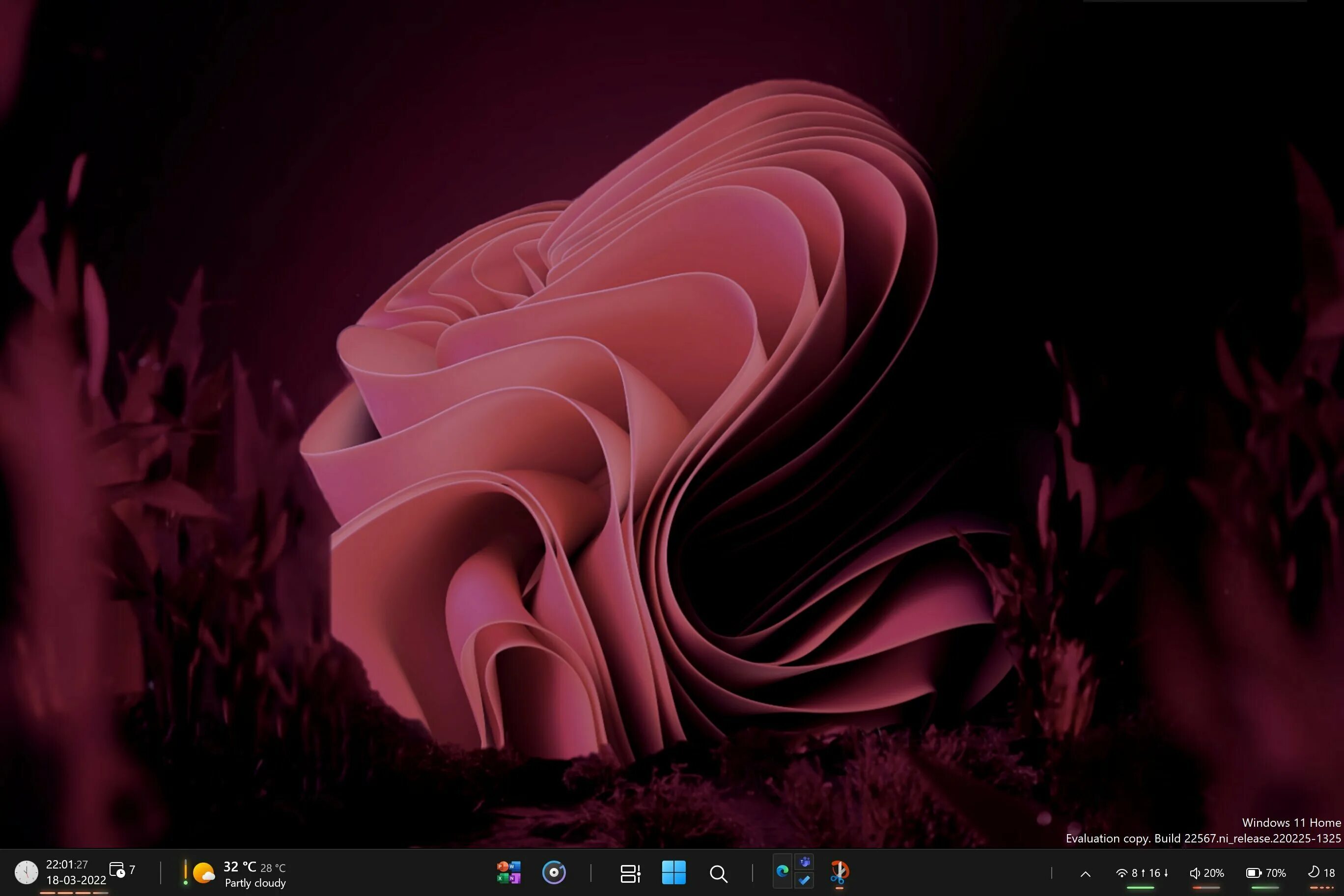Expand hidden system tray icons chevron
The height and width of the screenshot is (896, 1344).
coord(1086,874)
